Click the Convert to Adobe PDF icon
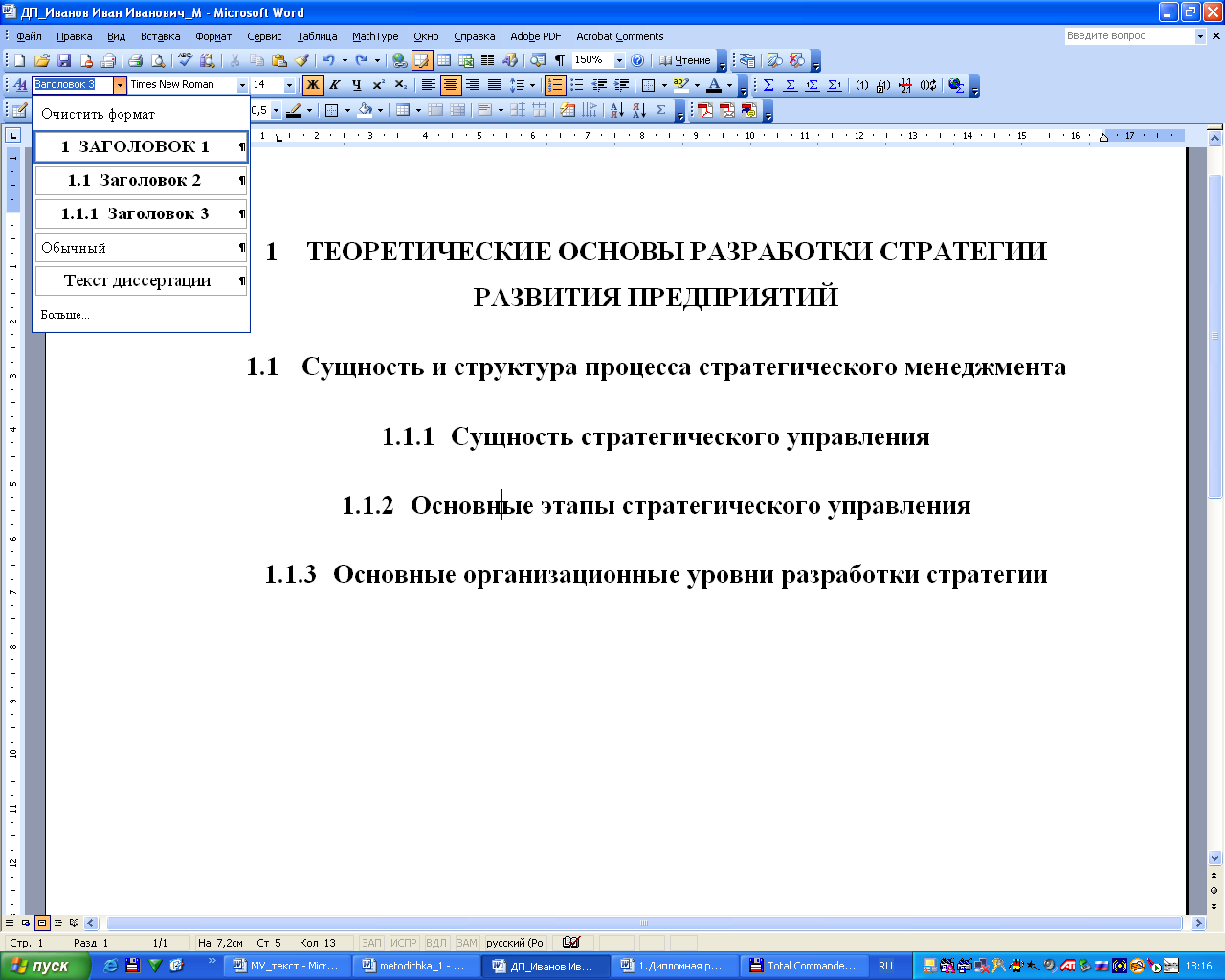The height and width of the screenshot is (980, 1225). [x=705, y=111]
